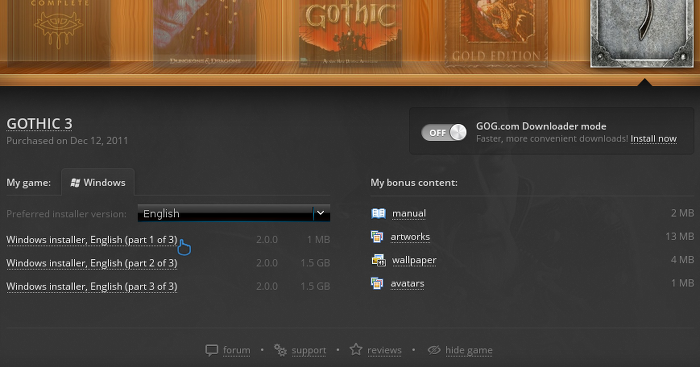The height and width of the screenshot is (367, 700).
Task: Select the Dungeons & Dragons game cover
Action: 204,33
